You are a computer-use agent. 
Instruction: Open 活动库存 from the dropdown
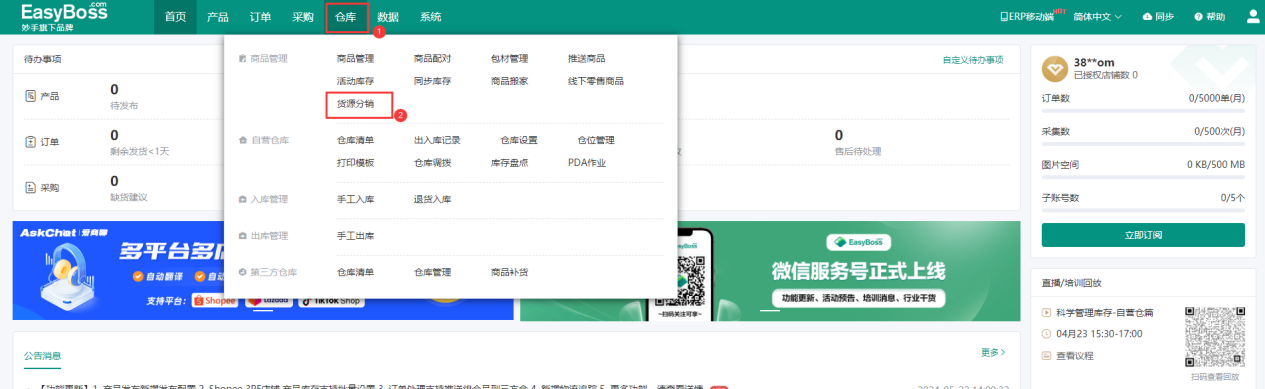pos(355,81)
